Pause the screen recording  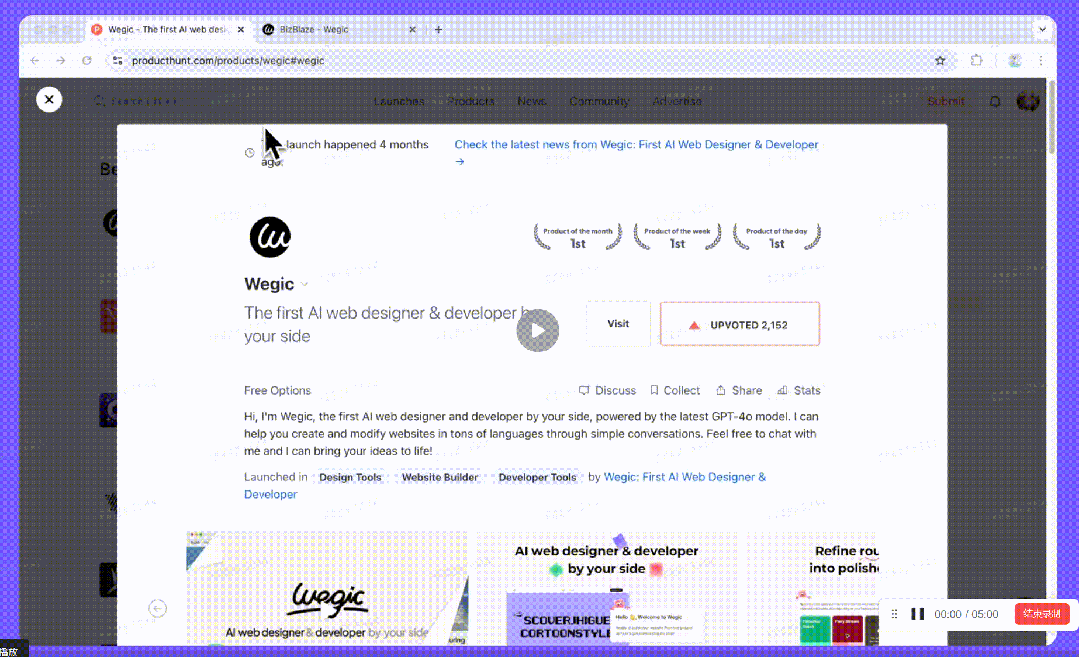917,614
